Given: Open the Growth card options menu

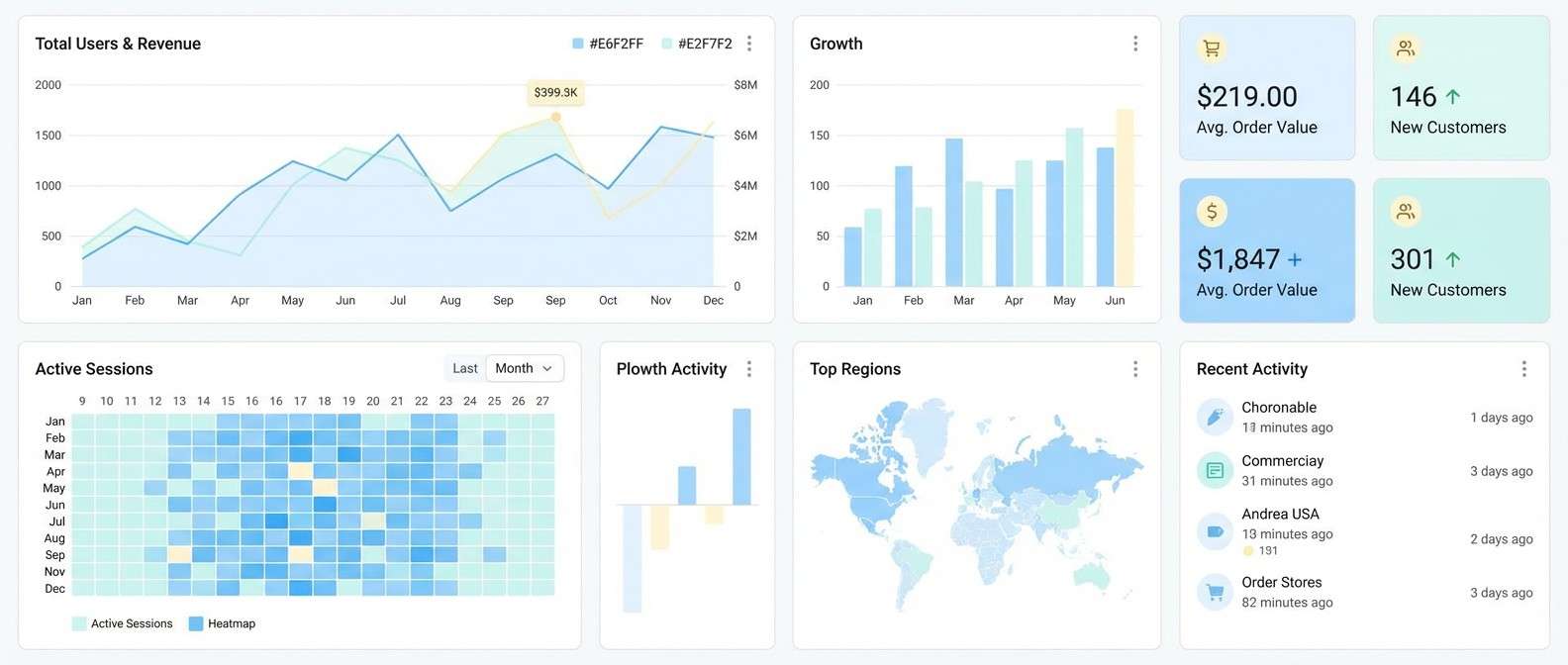Looking at the screenshot, I should tap(1135, 43).
